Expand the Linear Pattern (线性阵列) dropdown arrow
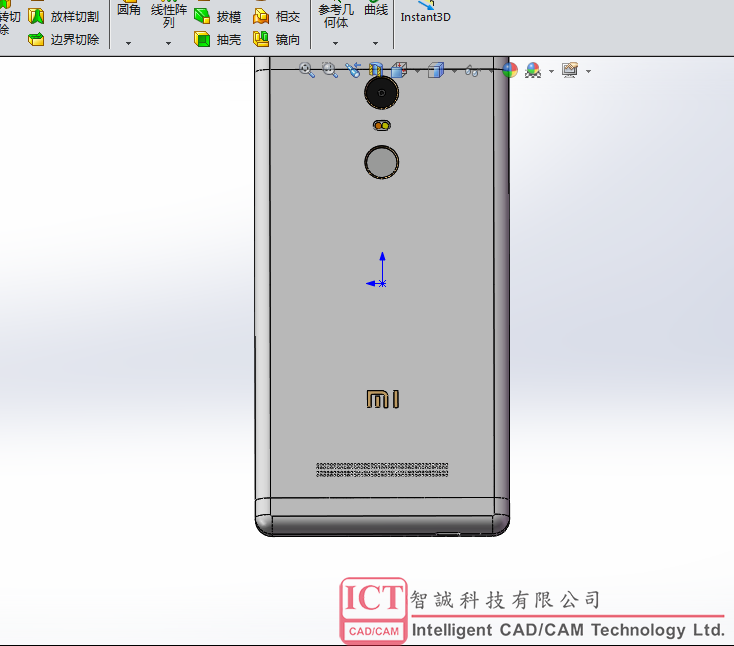Image resolution: width=734 pixels, height=646 pixels. 169,43
